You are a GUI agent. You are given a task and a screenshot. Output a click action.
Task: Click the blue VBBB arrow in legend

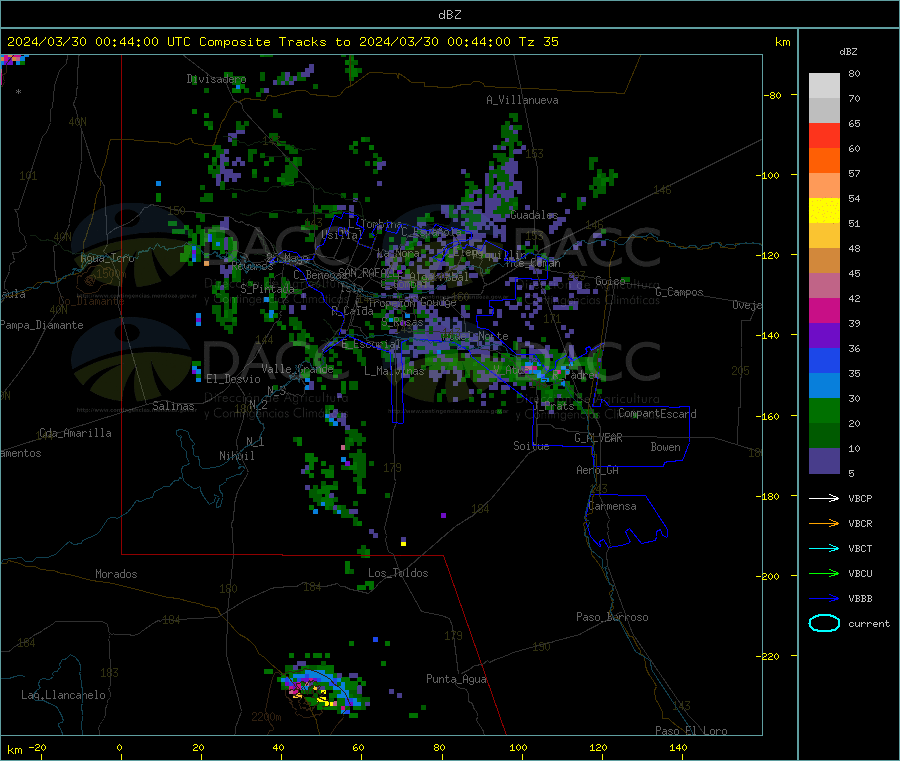[x=824, y=599]
